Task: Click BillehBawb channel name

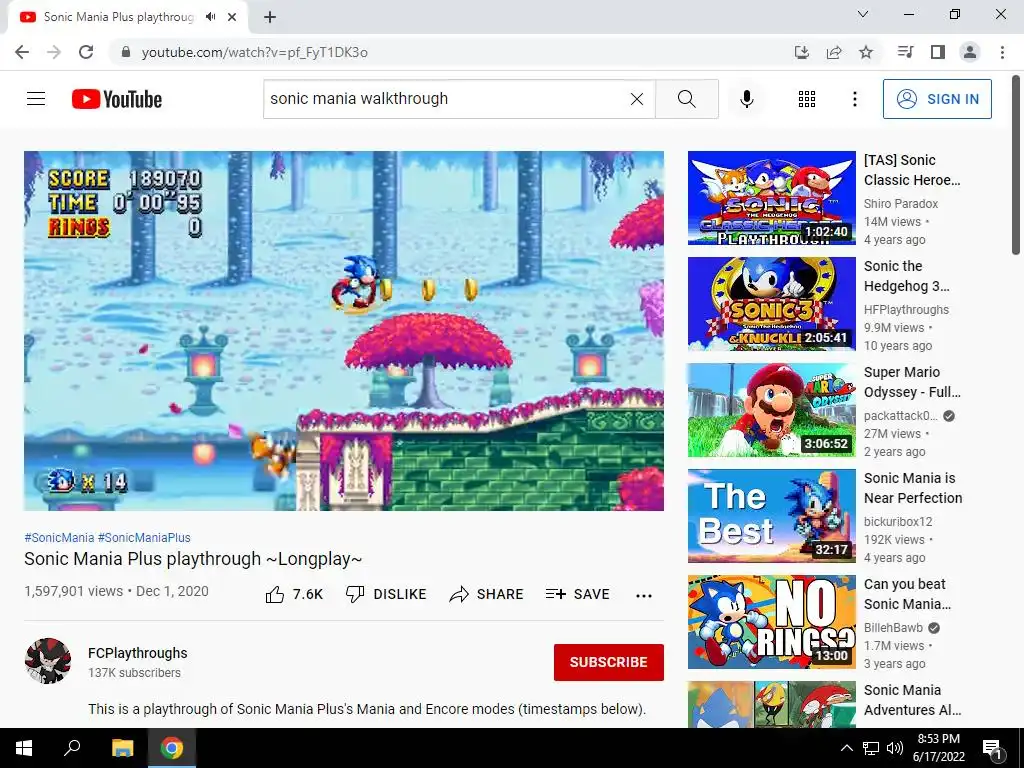Action: tap(893, 628)
